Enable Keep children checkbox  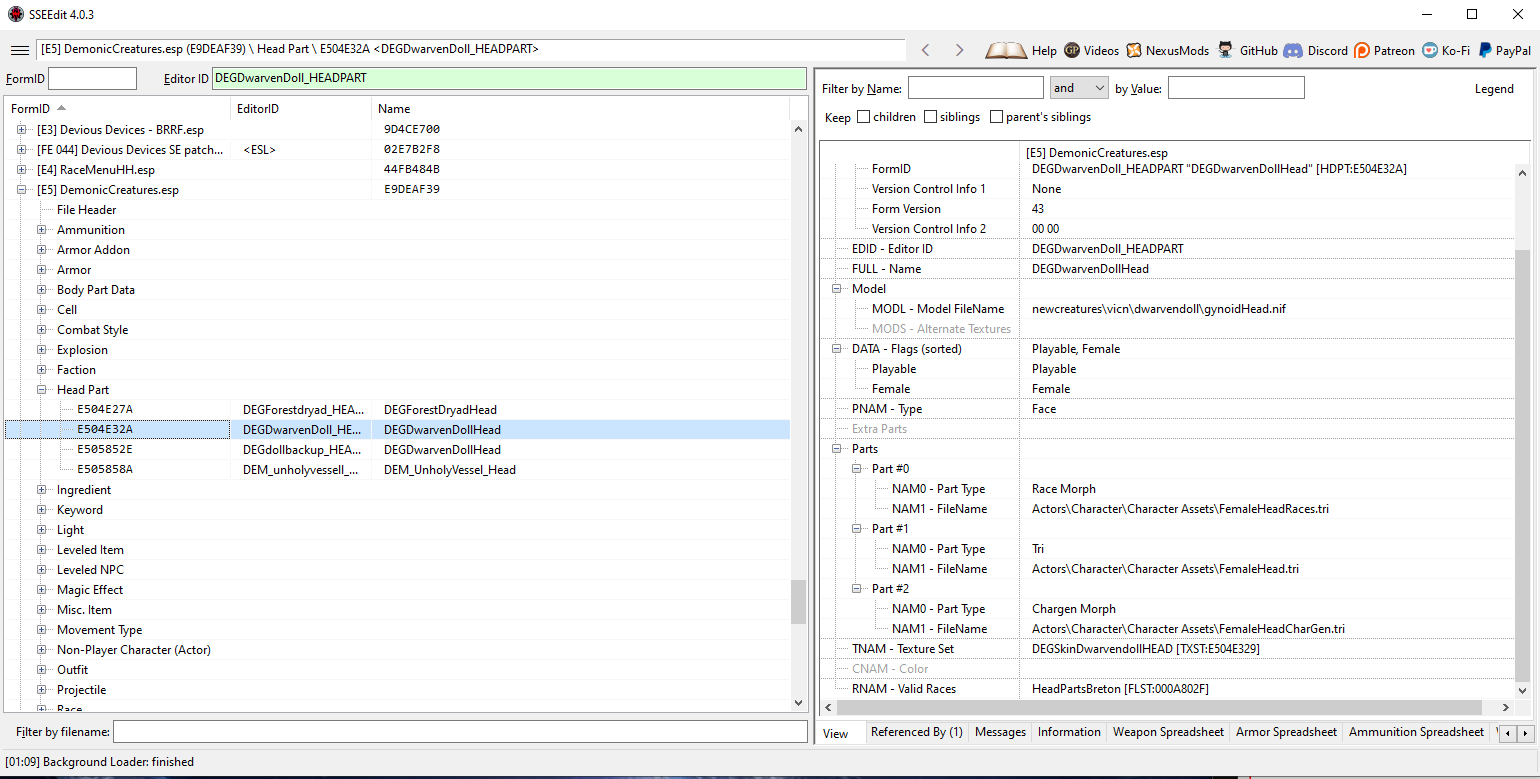coord(864,117)
